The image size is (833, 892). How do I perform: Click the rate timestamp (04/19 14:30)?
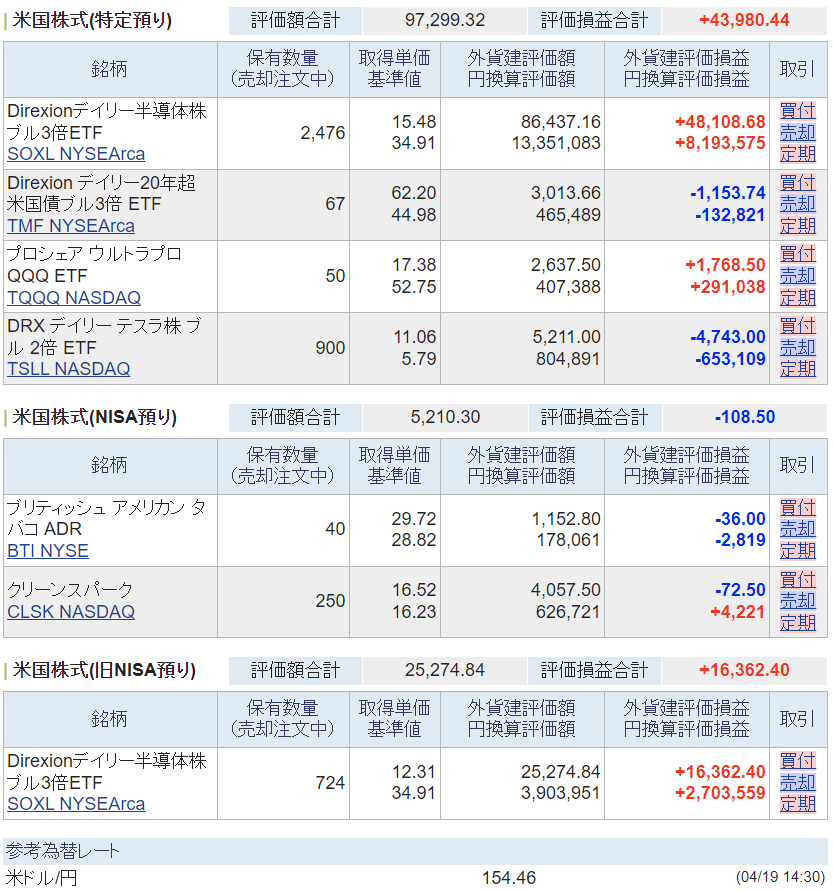780,877
